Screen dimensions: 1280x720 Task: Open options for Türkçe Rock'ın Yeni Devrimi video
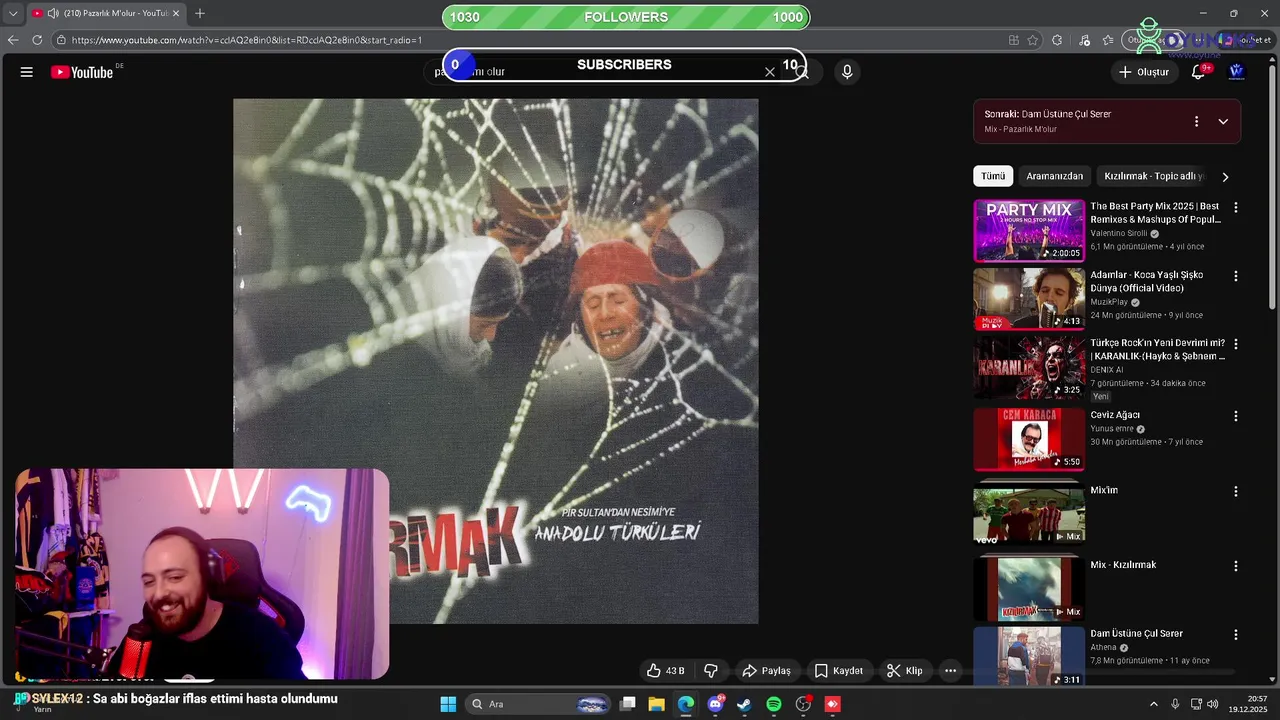pyautogui.click(x=1236, y=344)
